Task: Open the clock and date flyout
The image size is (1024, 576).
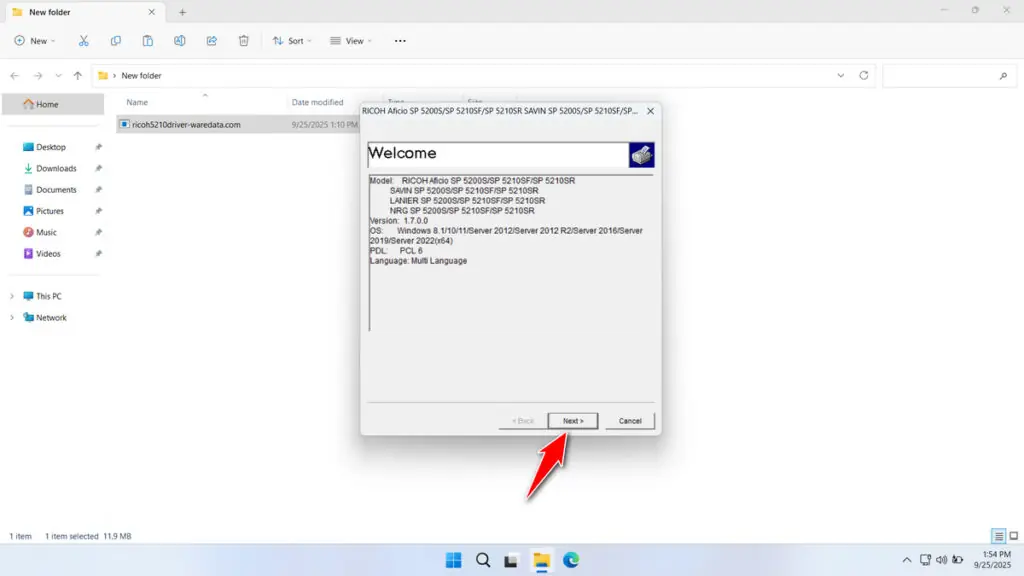Action: click(x=993, y=560)
